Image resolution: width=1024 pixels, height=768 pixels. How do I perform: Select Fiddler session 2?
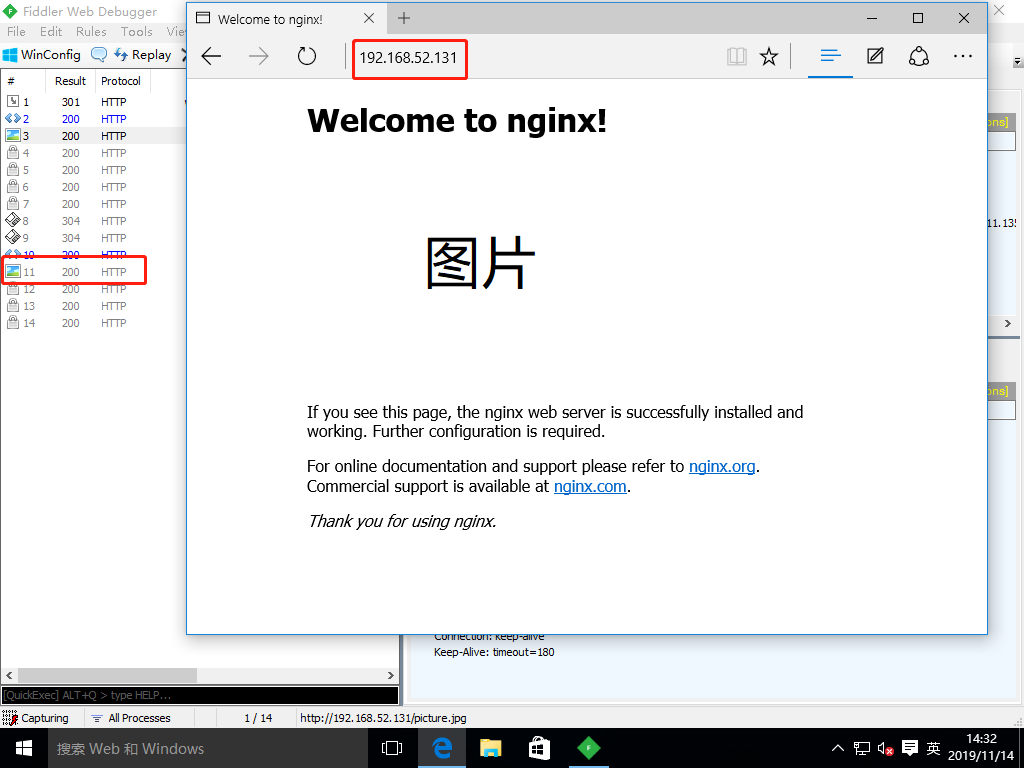pyautogui.click(x=93, y=119)
